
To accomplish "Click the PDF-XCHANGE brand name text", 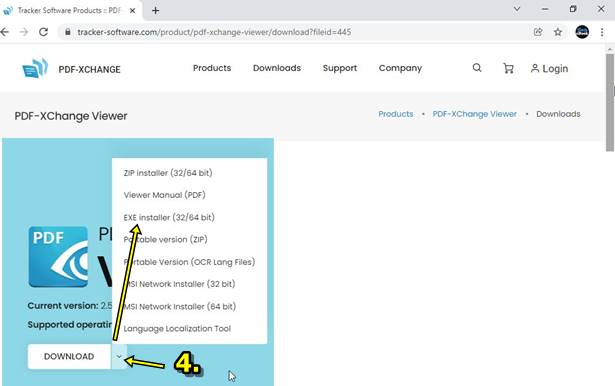I will click(x=89, y=69).
